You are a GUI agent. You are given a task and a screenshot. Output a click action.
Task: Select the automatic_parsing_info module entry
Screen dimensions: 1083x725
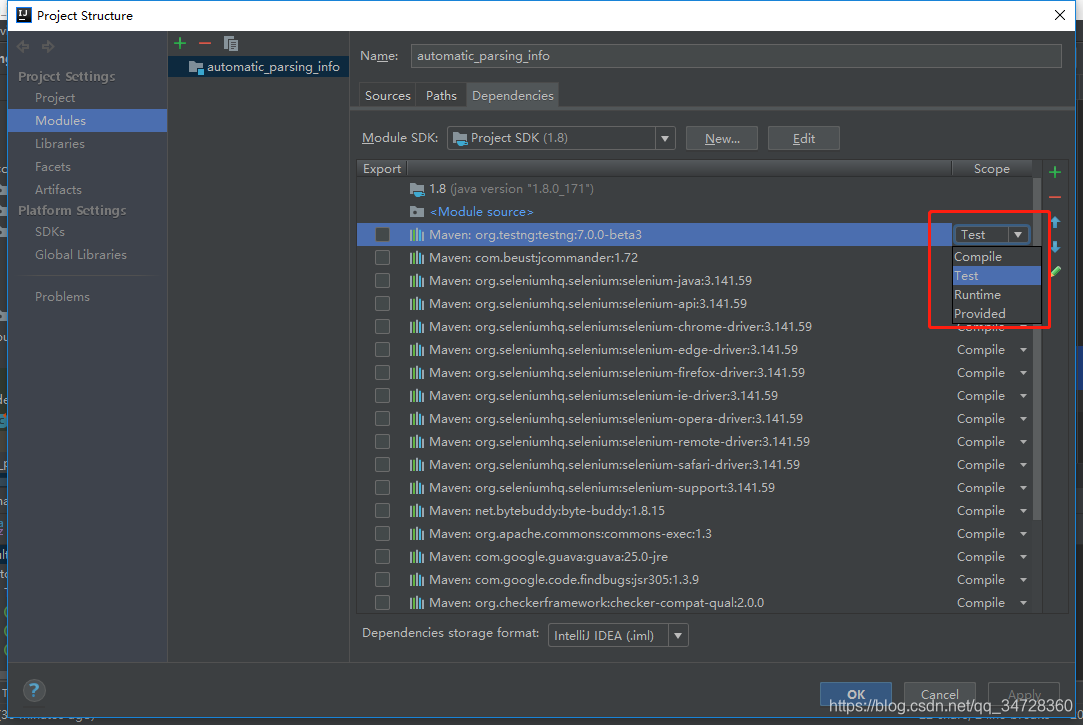click(258, 67)
